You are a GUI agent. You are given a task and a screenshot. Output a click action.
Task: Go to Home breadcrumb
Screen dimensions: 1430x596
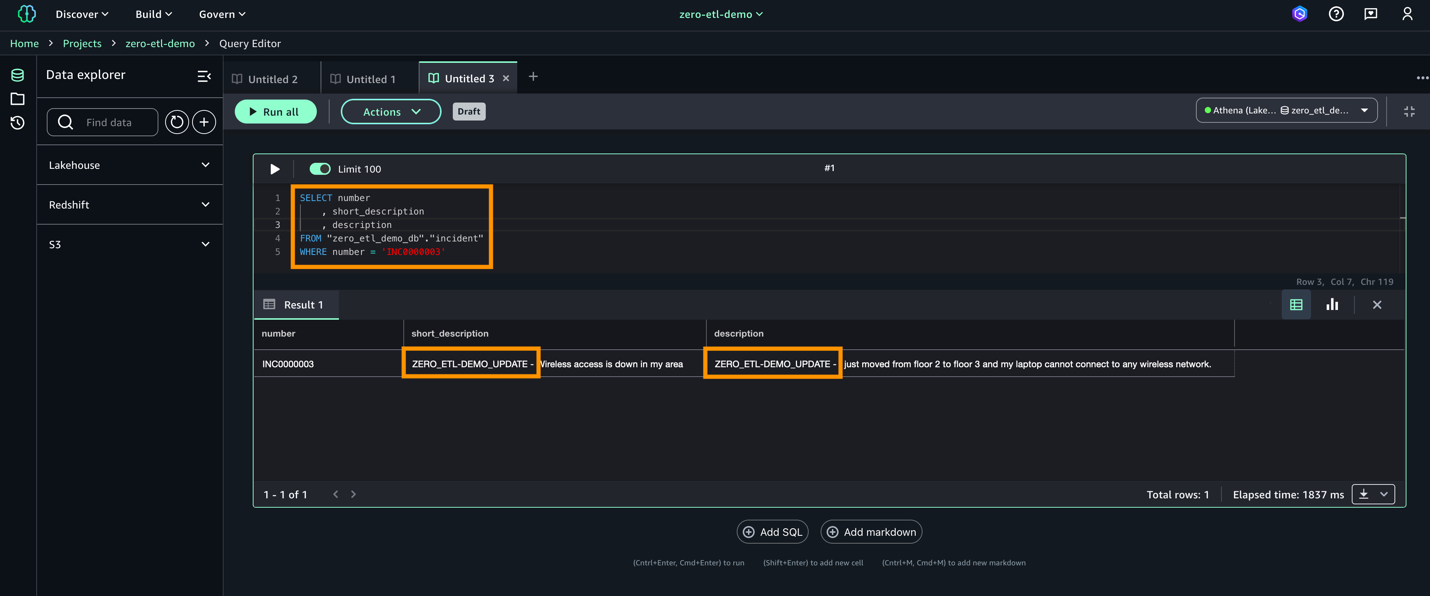coord(24,44)
